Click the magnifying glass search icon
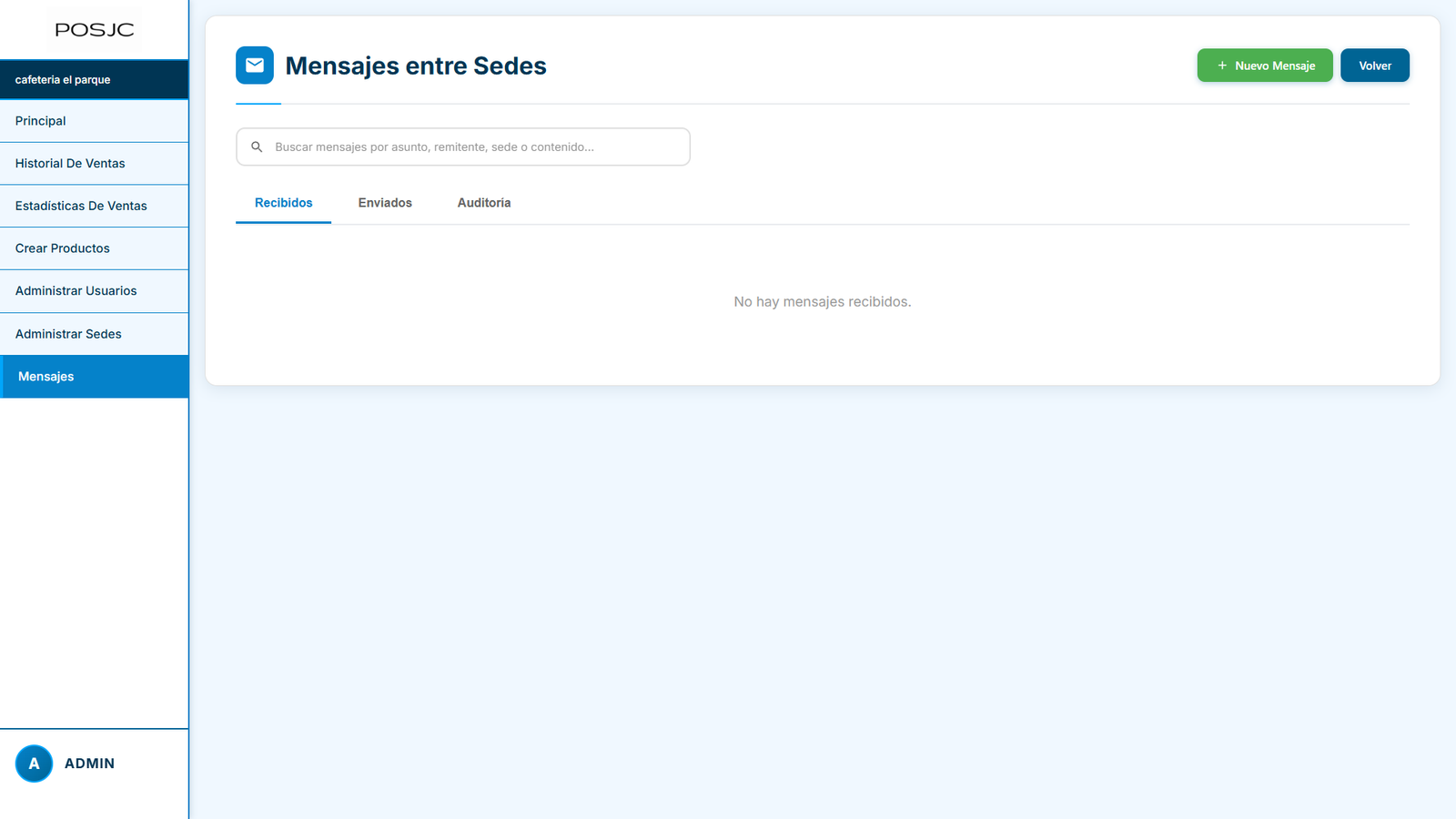Image resolution: width=1456 pixels, height=819 pixels. [257, 147]
